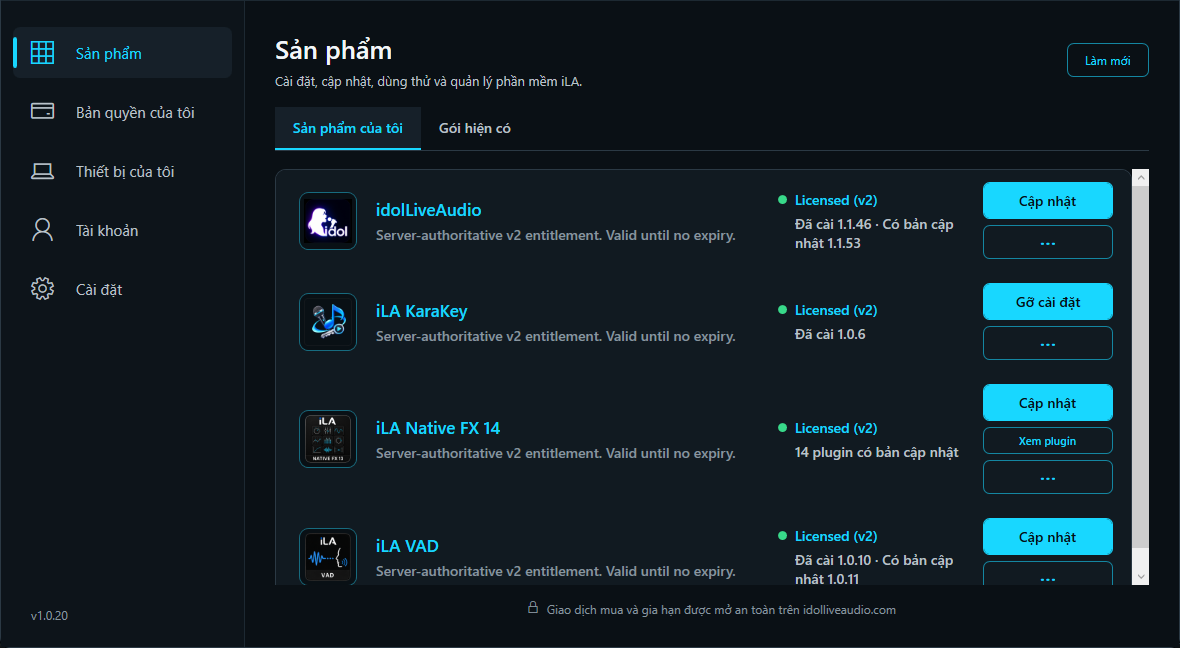
Task: Click the idolLiveAudio product logo
Action: tap(328, 221)
